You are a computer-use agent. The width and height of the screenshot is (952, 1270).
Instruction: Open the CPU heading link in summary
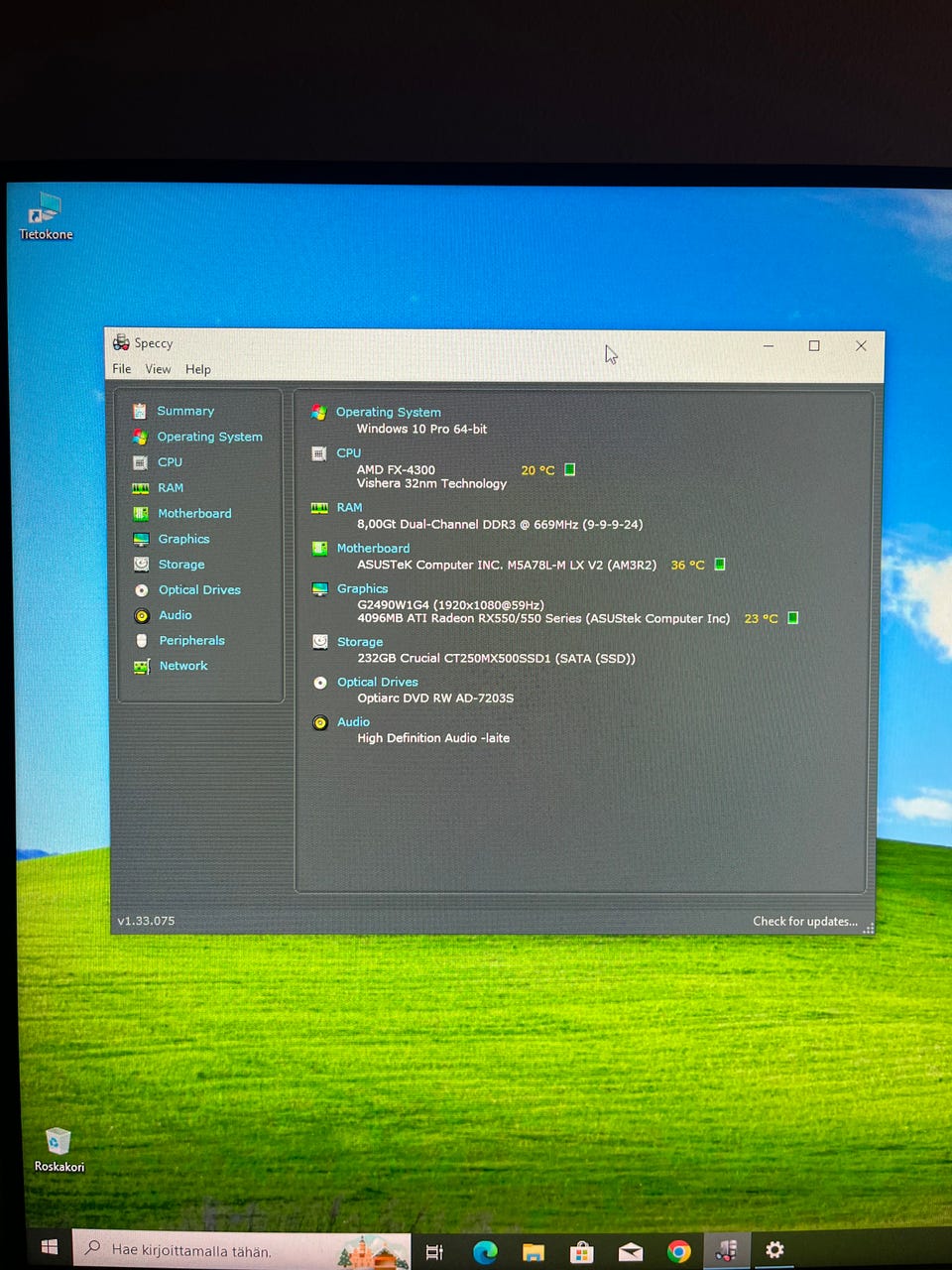[349, 452]
